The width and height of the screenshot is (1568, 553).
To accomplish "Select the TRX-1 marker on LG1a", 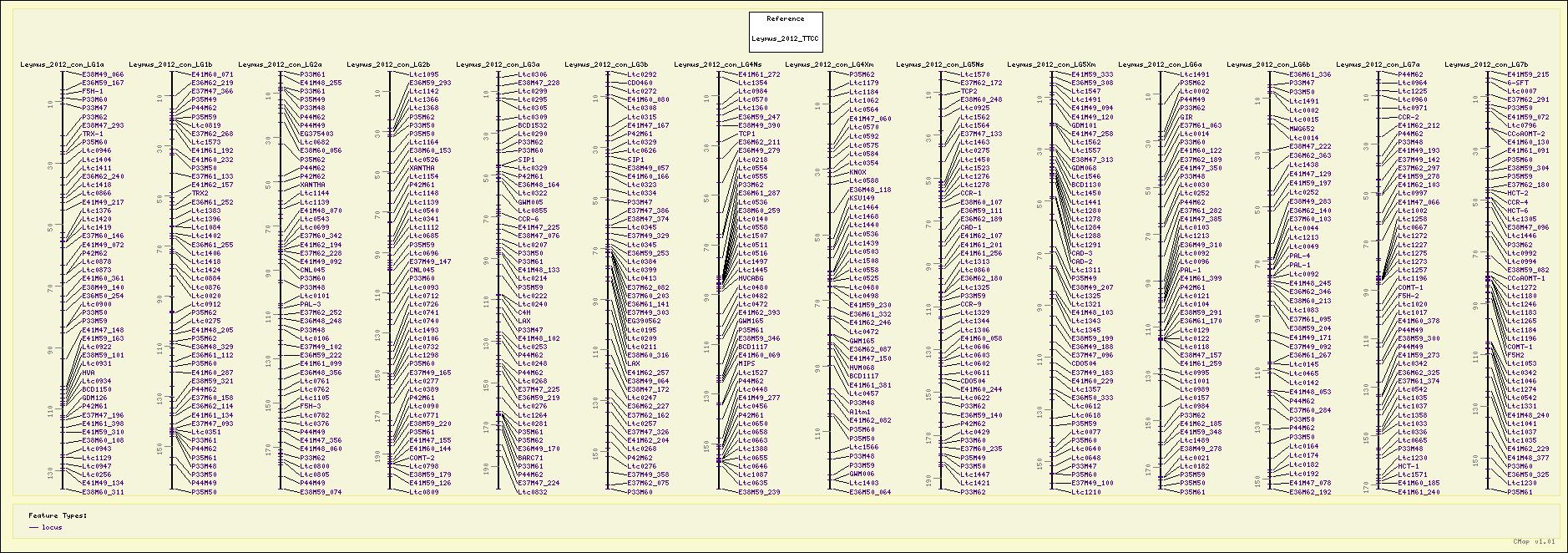I will pyautogui.click(x=93, y=134).
